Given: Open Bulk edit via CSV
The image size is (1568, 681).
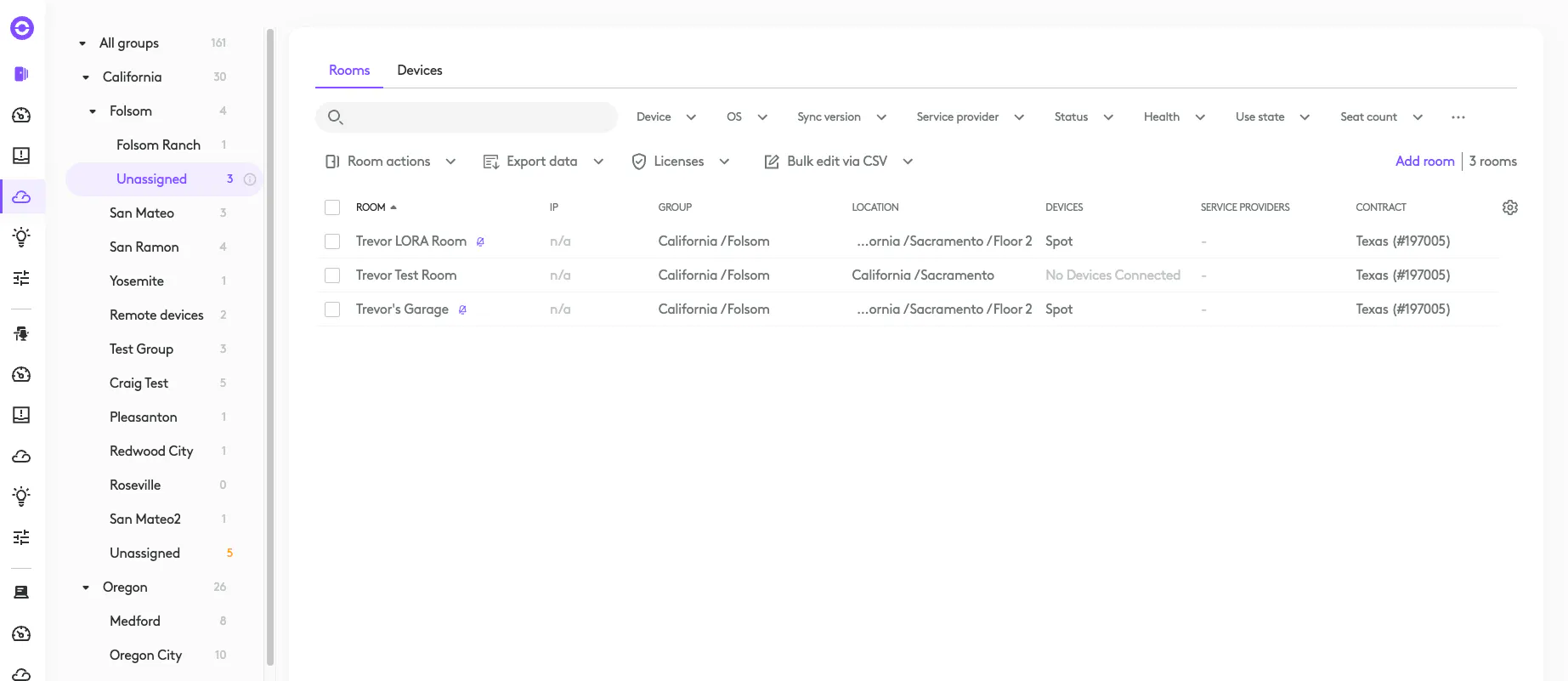Looking at the screenshot, I should pyautogui.click(x=838, y=162).
